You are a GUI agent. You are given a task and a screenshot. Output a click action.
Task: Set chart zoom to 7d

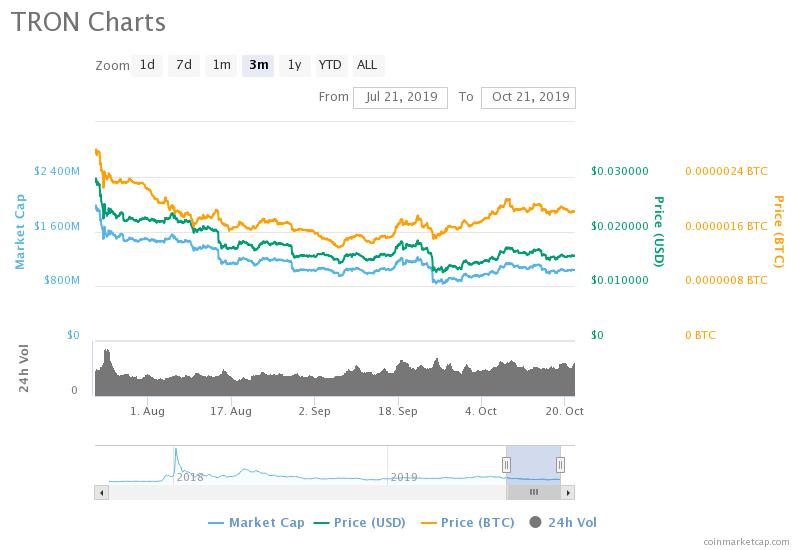click(184, 65)
